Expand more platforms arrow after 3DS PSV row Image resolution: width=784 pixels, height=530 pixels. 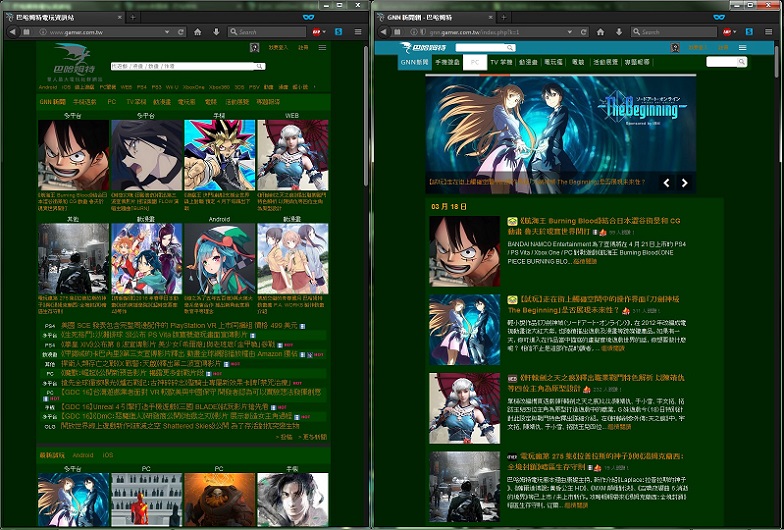[314, 87]
